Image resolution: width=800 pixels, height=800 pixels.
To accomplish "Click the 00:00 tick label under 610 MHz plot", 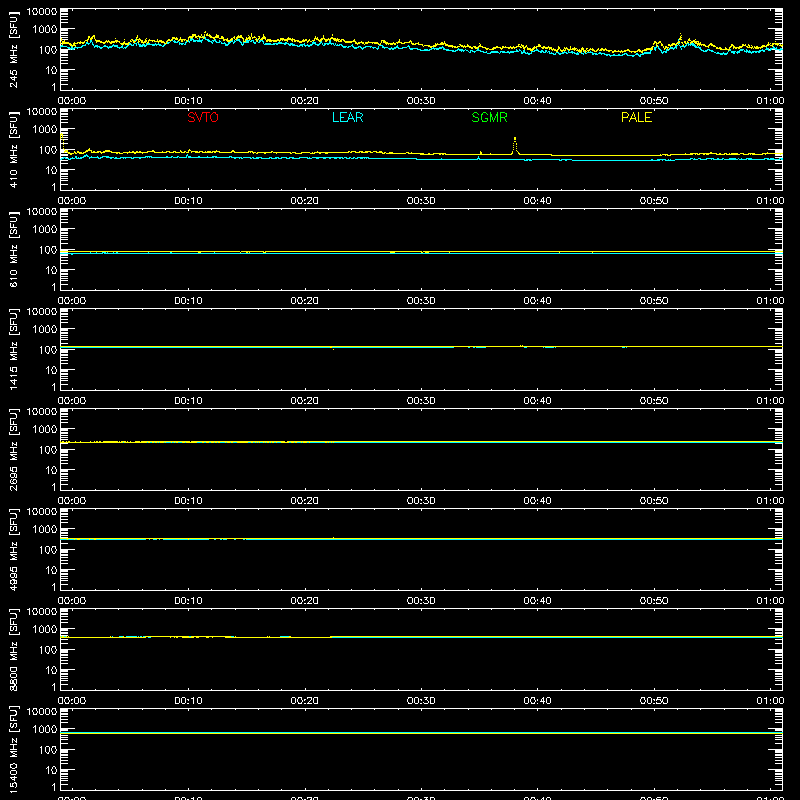I will click(72, 301).
